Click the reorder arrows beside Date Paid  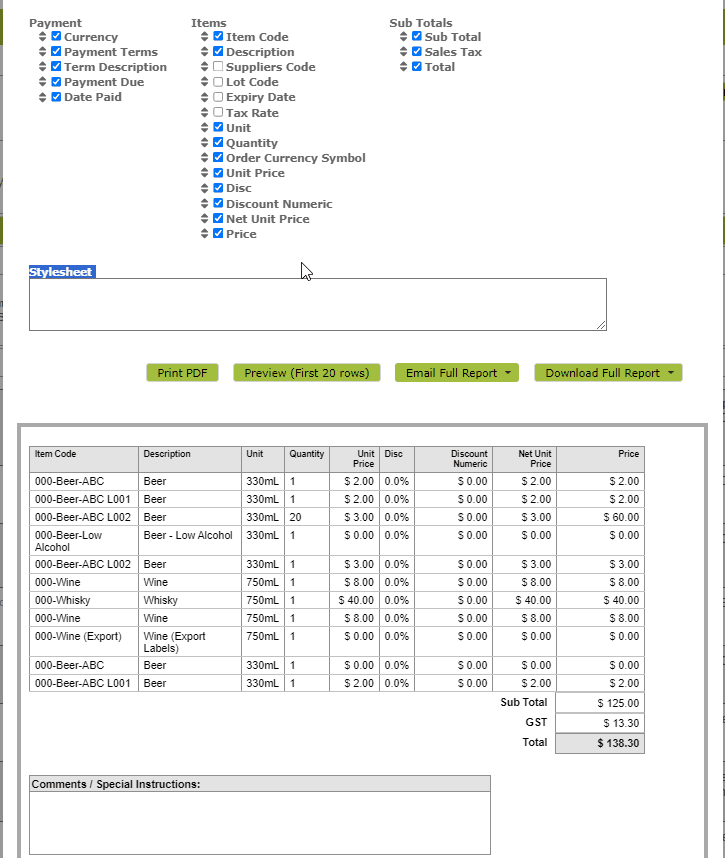(x=43, y=97)
